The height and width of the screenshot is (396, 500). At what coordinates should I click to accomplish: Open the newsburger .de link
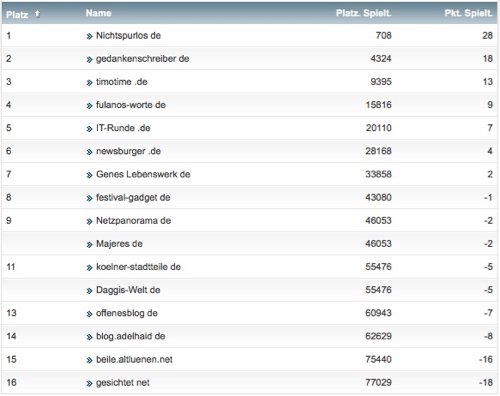click(128, 151)
